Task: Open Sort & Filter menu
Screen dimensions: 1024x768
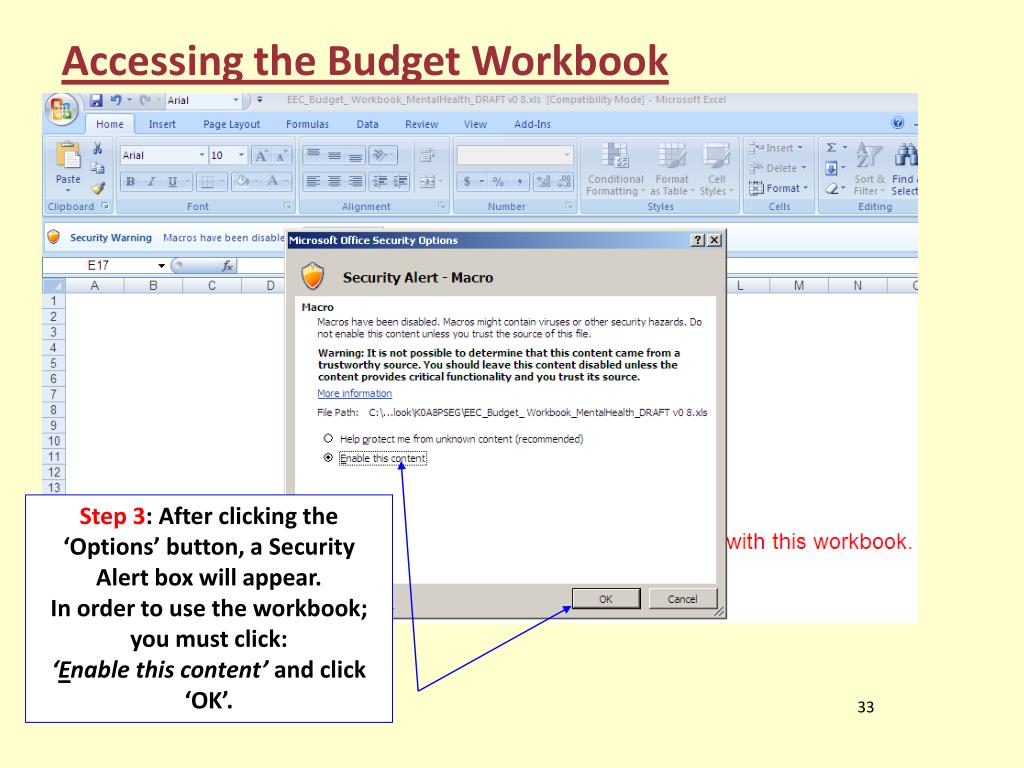Action: pyautogui.click(x=869, y=169)
